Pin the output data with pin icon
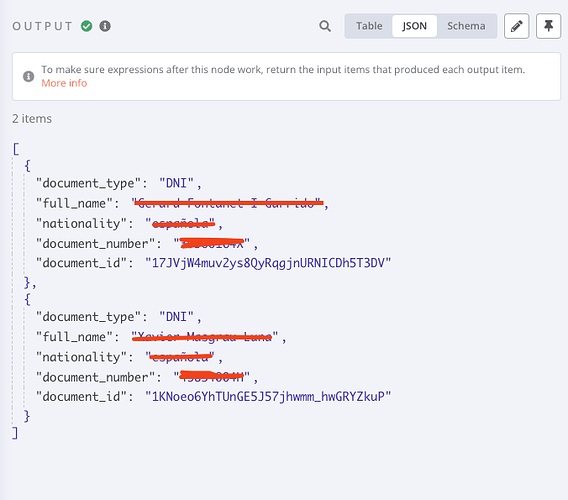The image size is (568, 500). 548,26
